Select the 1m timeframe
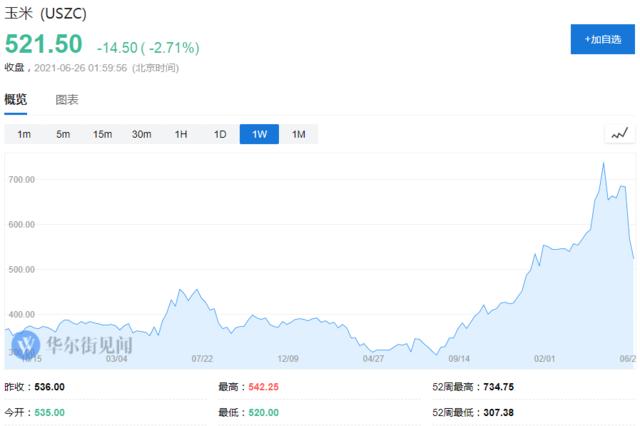This screenshot has width=640, height=426. click(x=24, y=134)
